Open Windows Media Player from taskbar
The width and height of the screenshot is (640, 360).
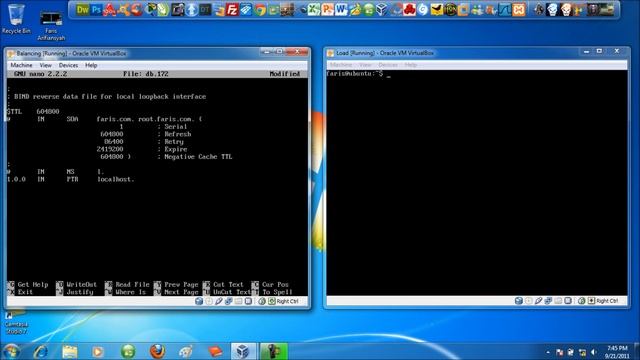[98, 351]
